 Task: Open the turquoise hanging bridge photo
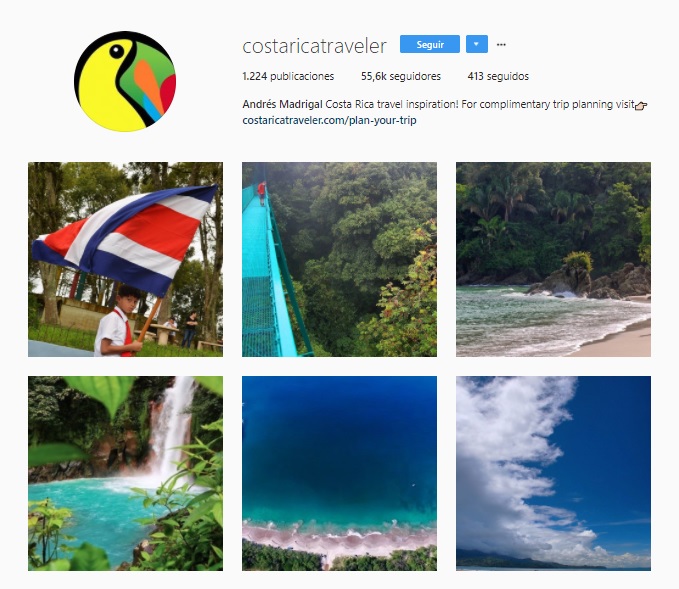coord(340,259)
